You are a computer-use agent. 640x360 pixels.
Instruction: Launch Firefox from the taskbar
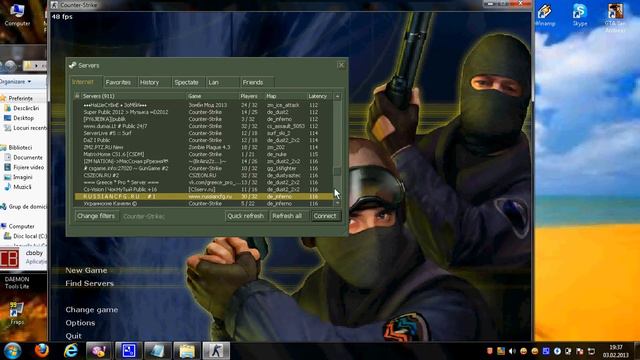point(41,351)
